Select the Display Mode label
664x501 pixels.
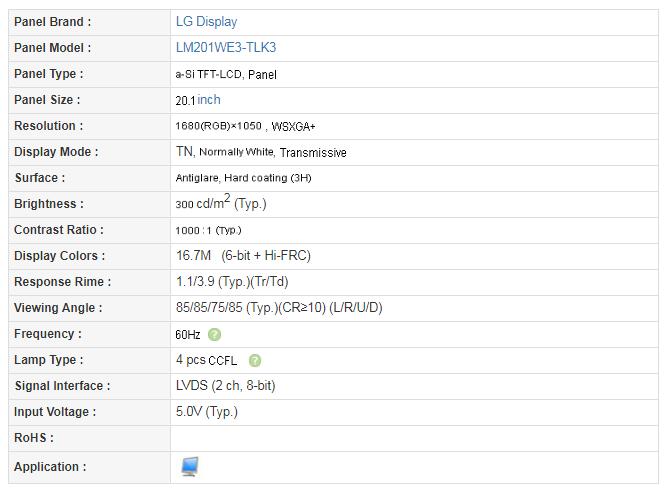point(56,152)
